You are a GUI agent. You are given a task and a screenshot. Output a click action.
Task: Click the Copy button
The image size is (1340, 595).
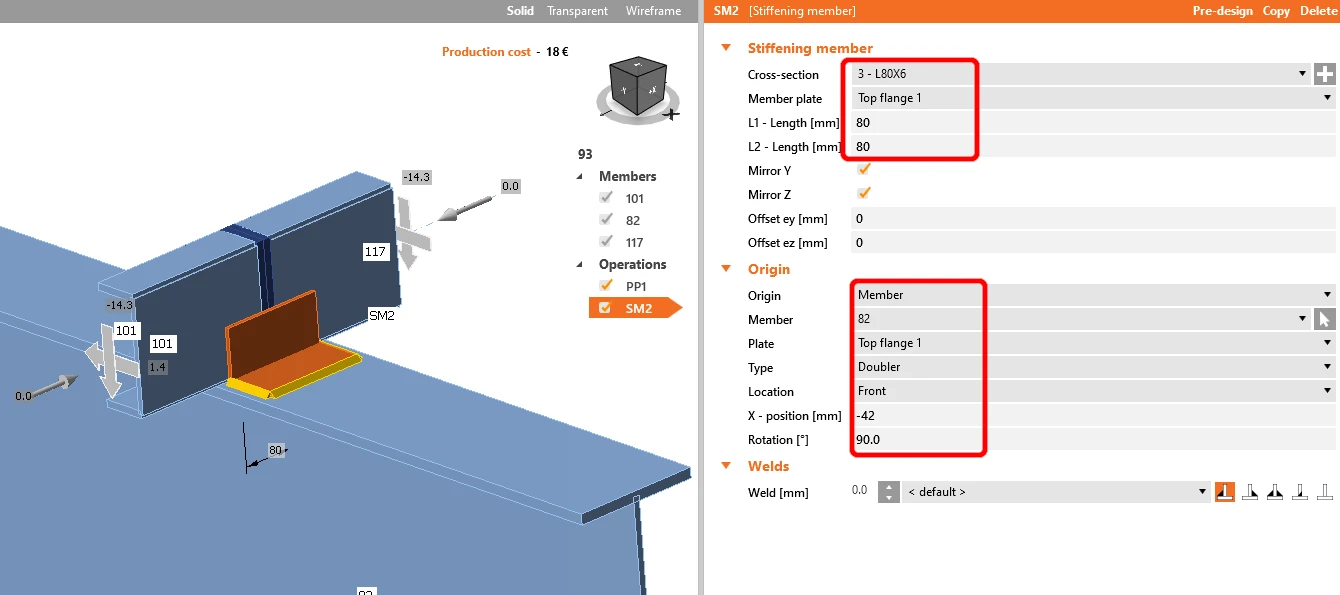[1276, 11]
